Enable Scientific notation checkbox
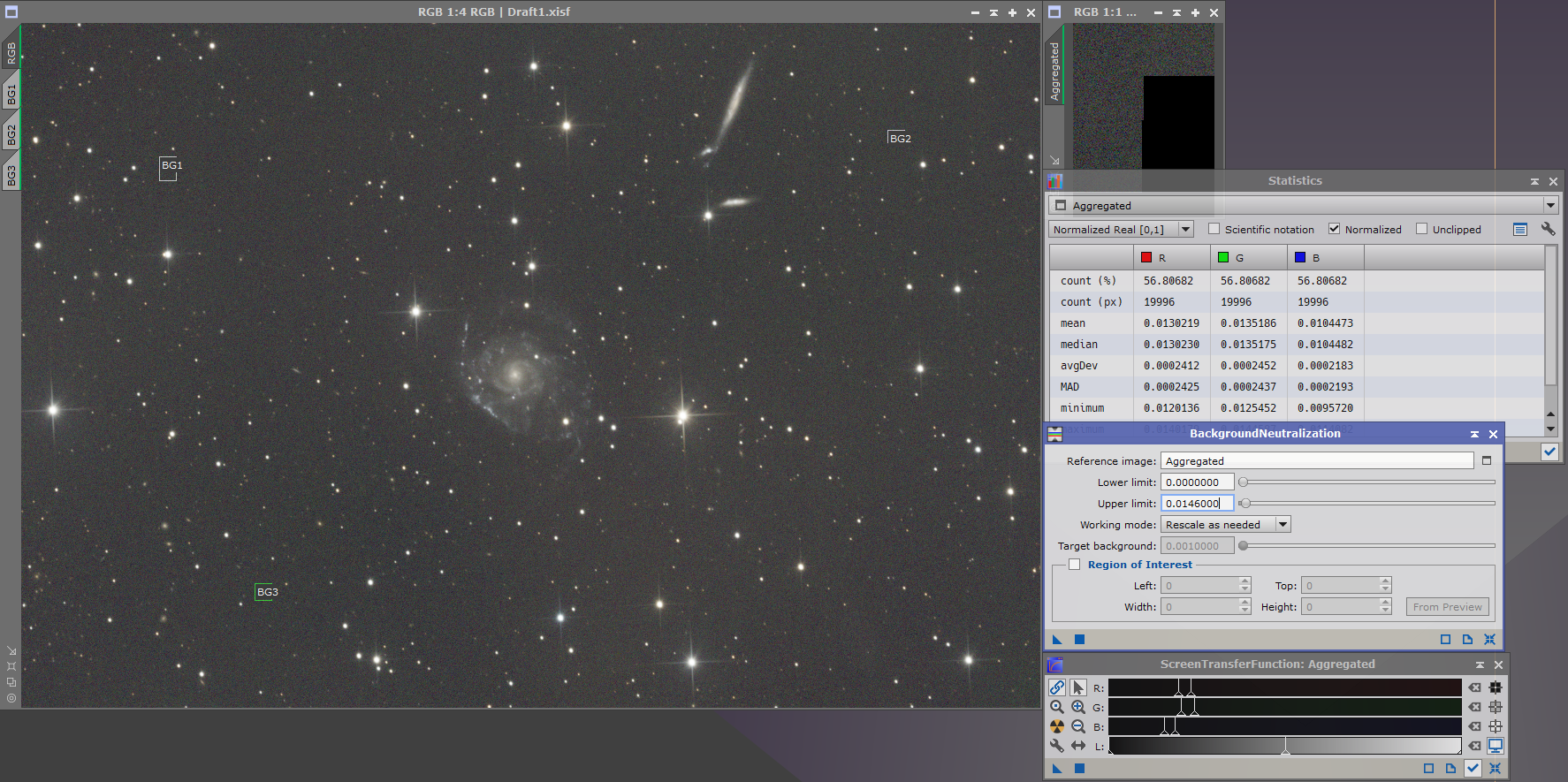The width and height of the screenshot is (1568, 782). tap(1214, 229)
